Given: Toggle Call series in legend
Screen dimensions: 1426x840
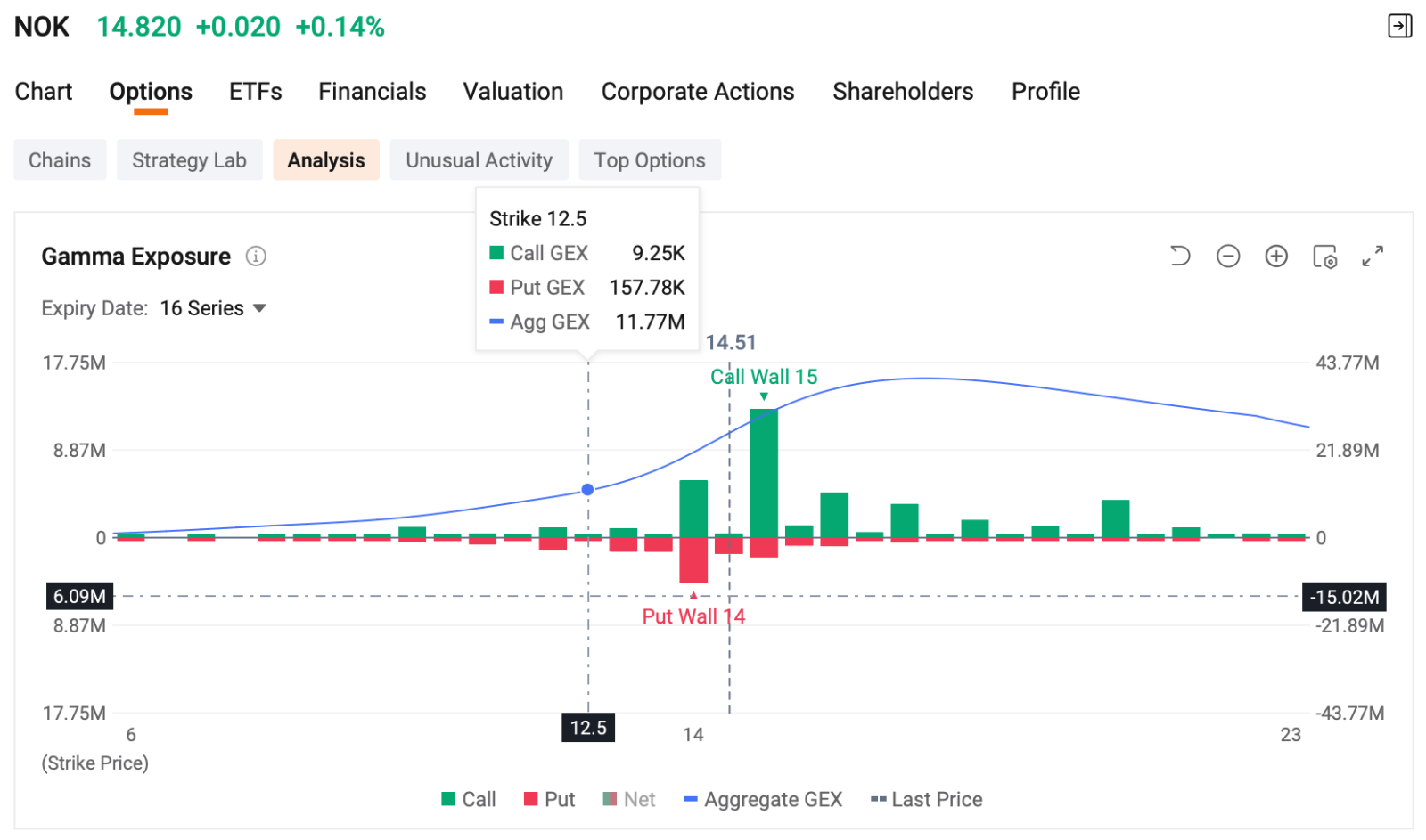Looking at the screenshot, I should [469, 799].
